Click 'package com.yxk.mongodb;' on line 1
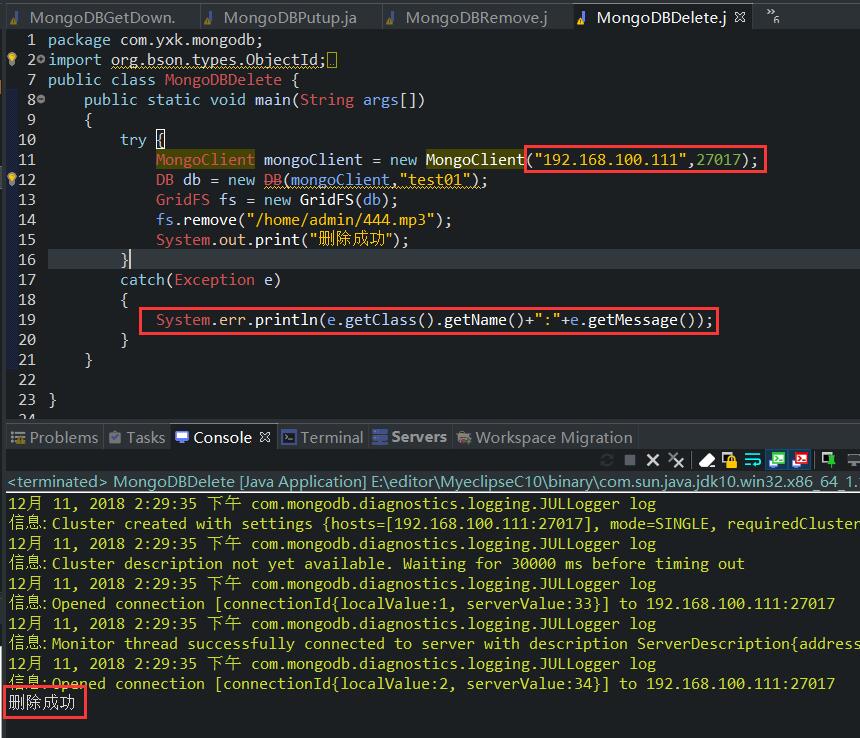Image resolution: width=860 pixels, height=738 pixels. pyautogui.click(x=155, y=40)
